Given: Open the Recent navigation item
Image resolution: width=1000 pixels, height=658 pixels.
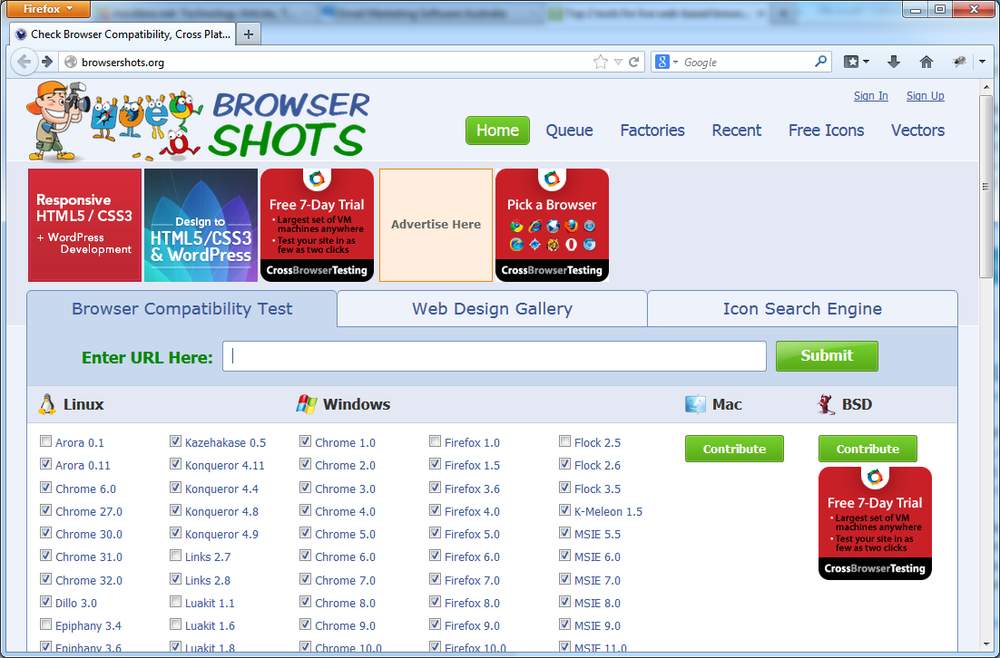Looking at the screenshot, I should tap(737, 130).
